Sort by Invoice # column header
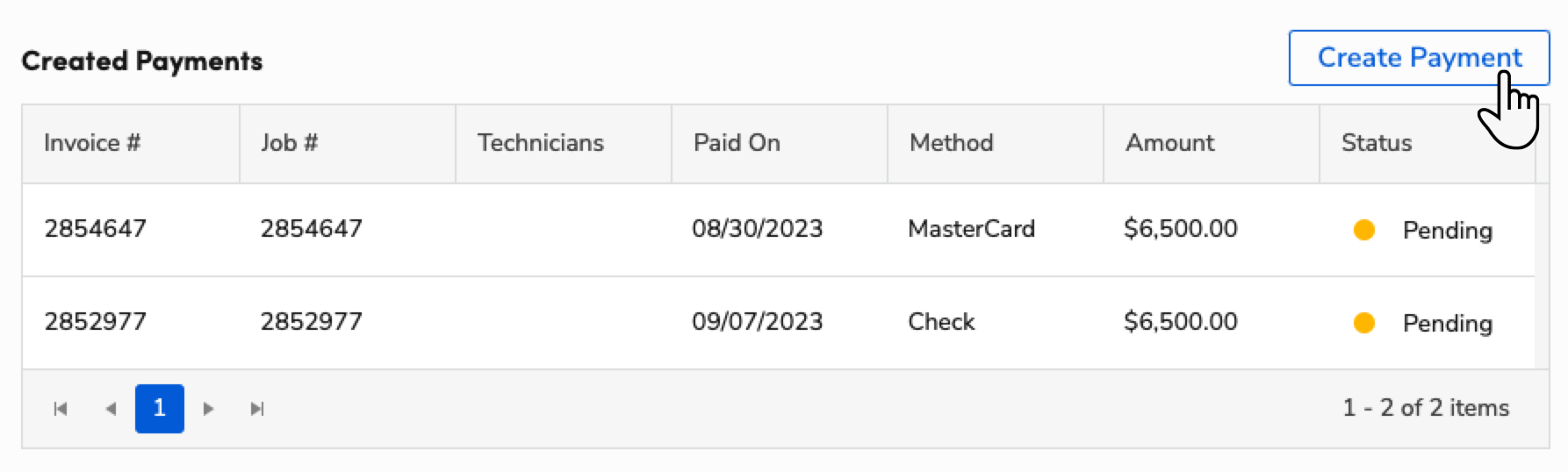 pyautogui.click(x=92, y=143)
